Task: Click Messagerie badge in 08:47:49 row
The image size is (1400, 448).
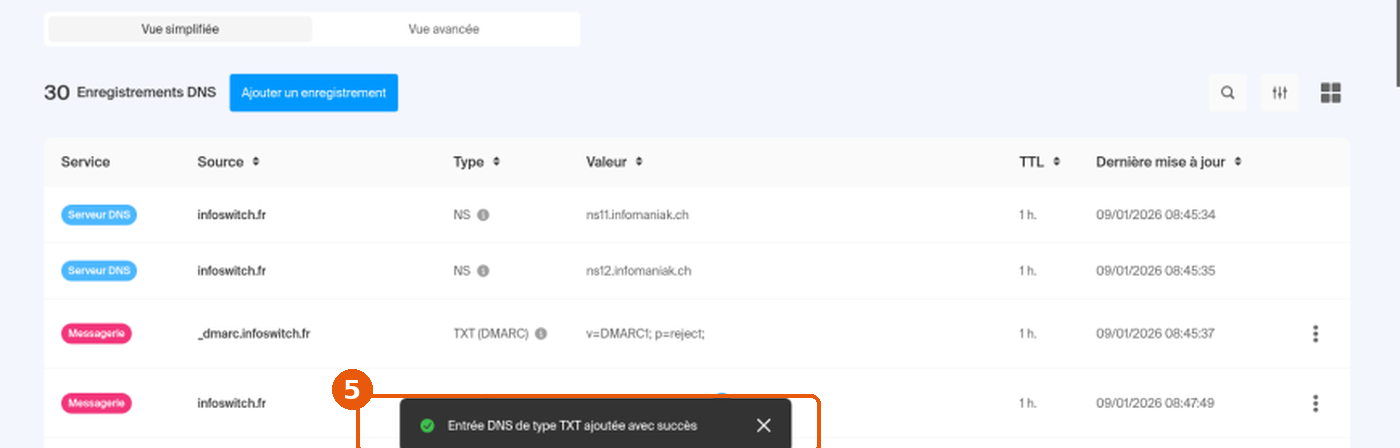Action: [x=97, y=404]
